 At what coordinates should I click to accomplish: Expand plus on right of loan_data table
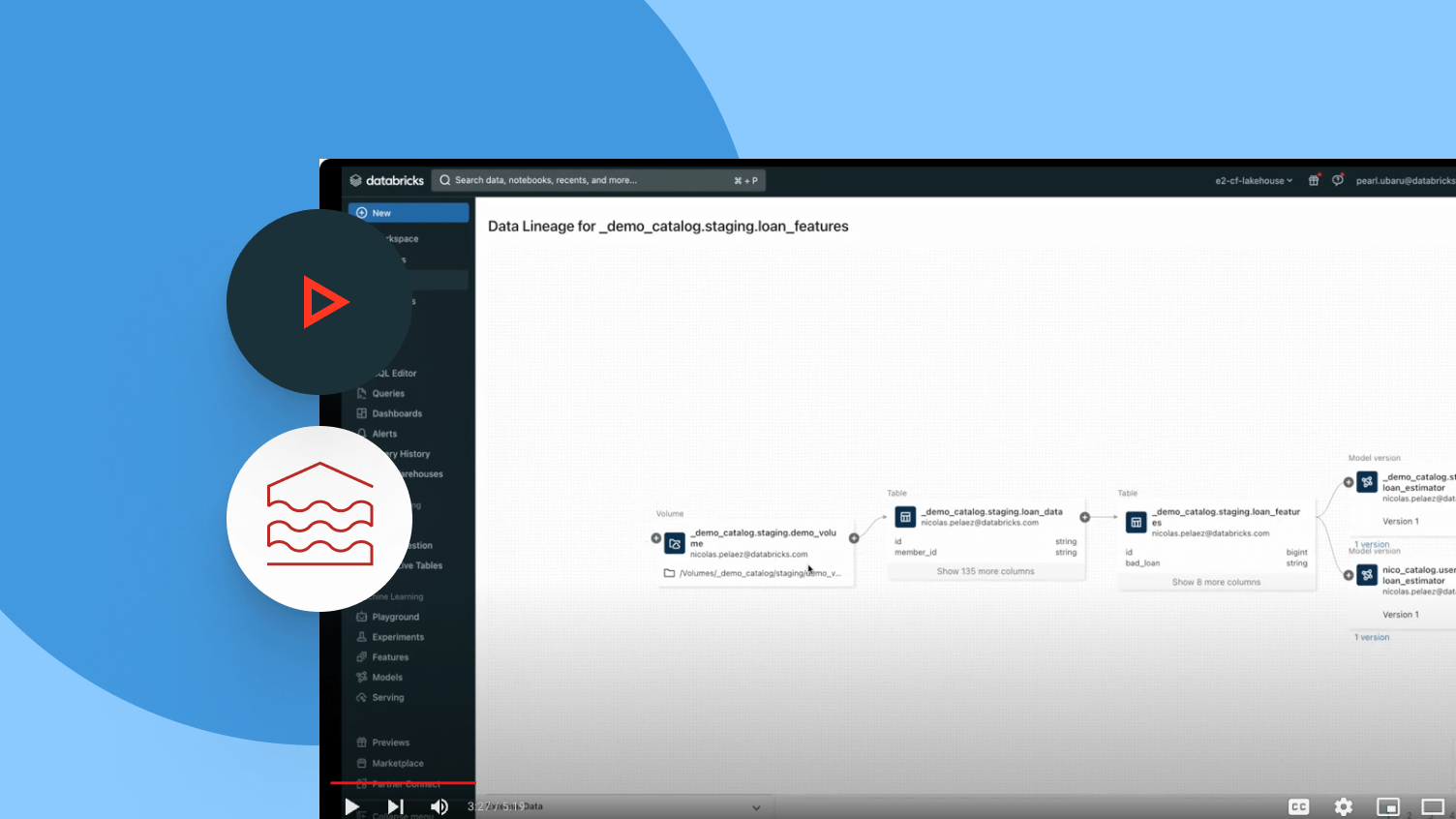click(x=1084, y=517)
